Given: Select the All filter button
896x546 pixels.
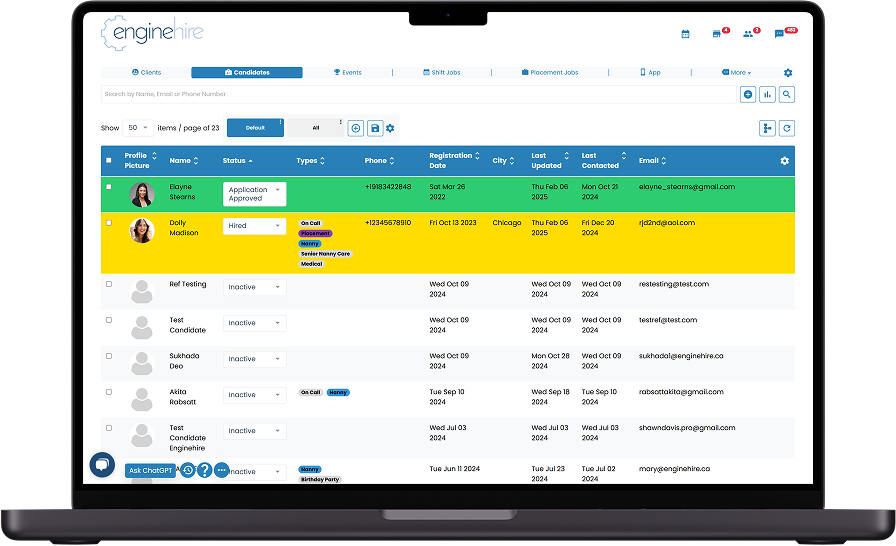Looking at the screenshot, I should (315, 128).
